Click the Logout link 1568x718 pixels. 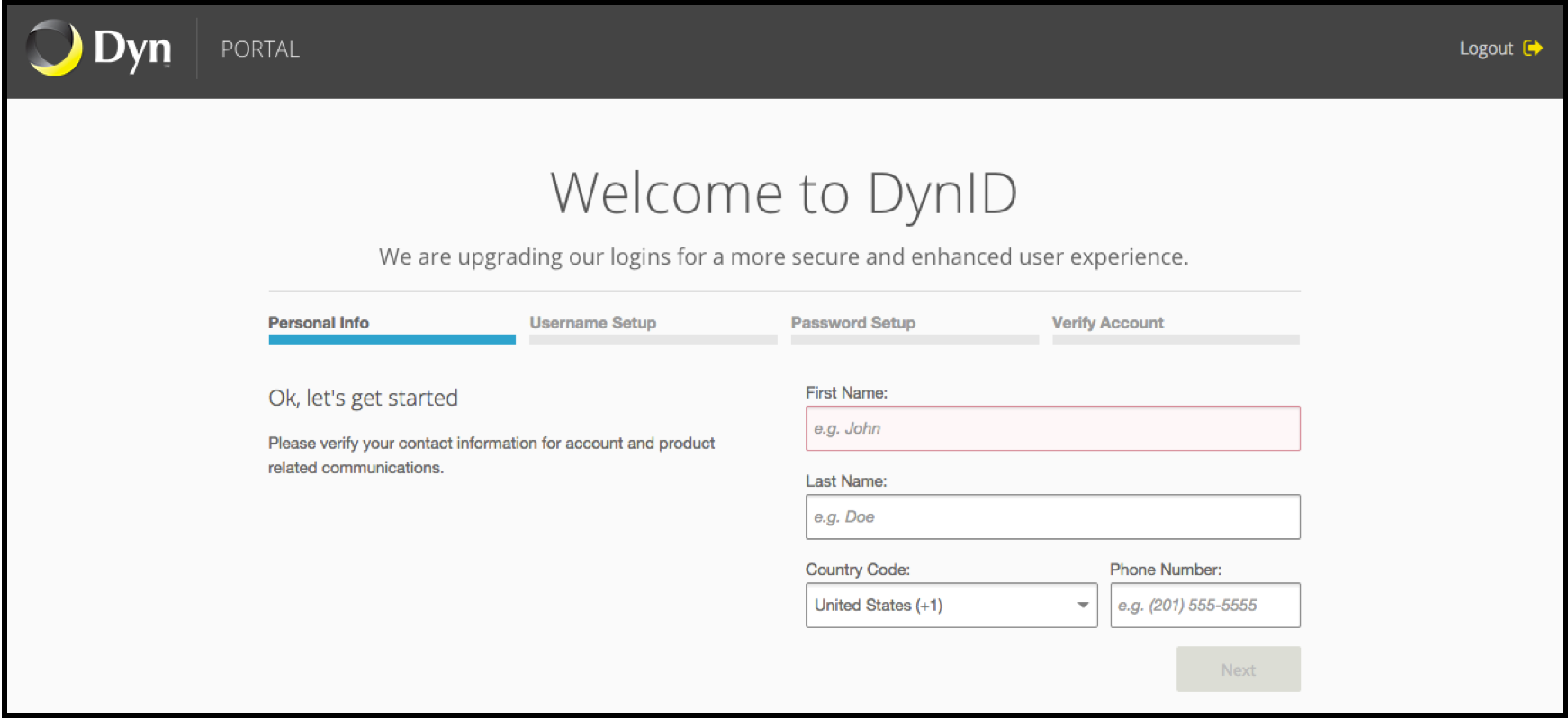click(x=1486, y=49)
